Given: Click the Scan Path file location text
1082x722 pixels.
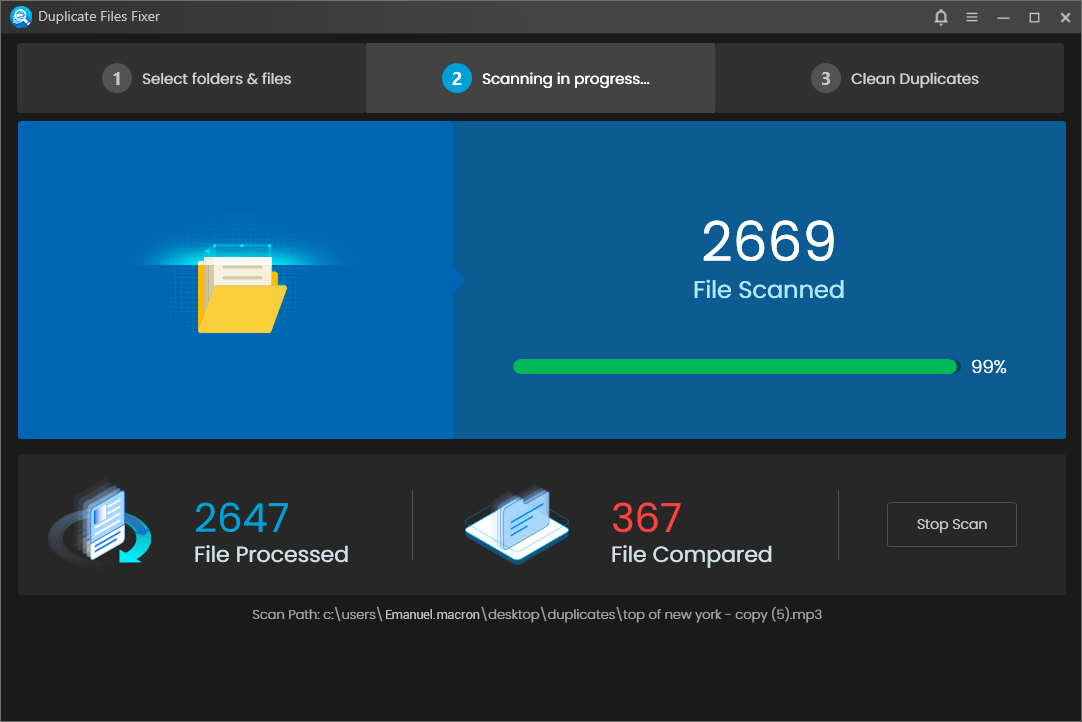Looking at the screenshot, I should (x=540, y=614).
